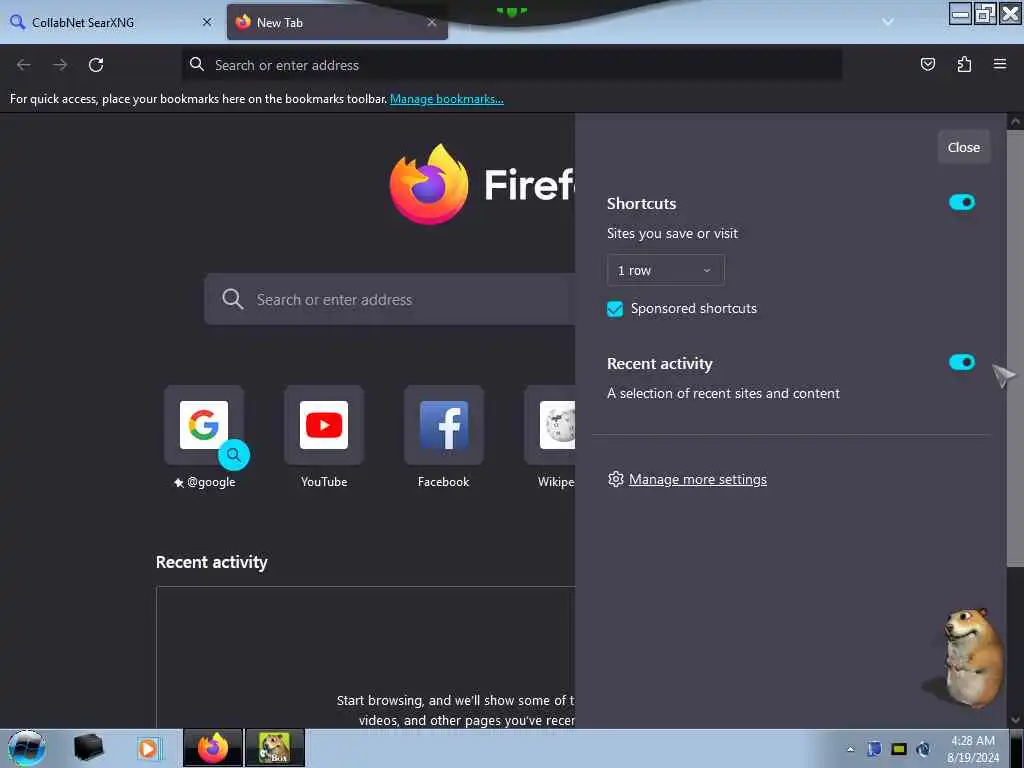Screen dimensions: 1024x768
Task: Open the Wikipedia shortcut tile
Action: click(x=550, y=425)
